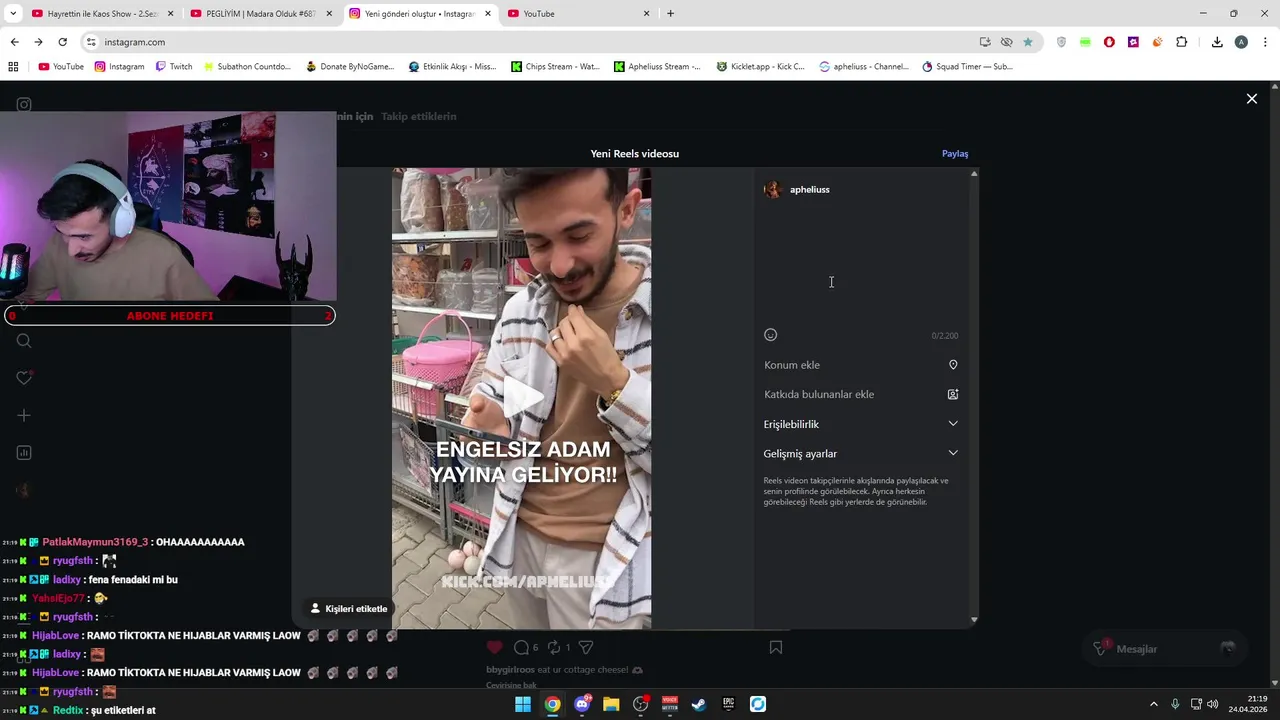Open Epic Games launcher from the taskbar

[729, 704]
